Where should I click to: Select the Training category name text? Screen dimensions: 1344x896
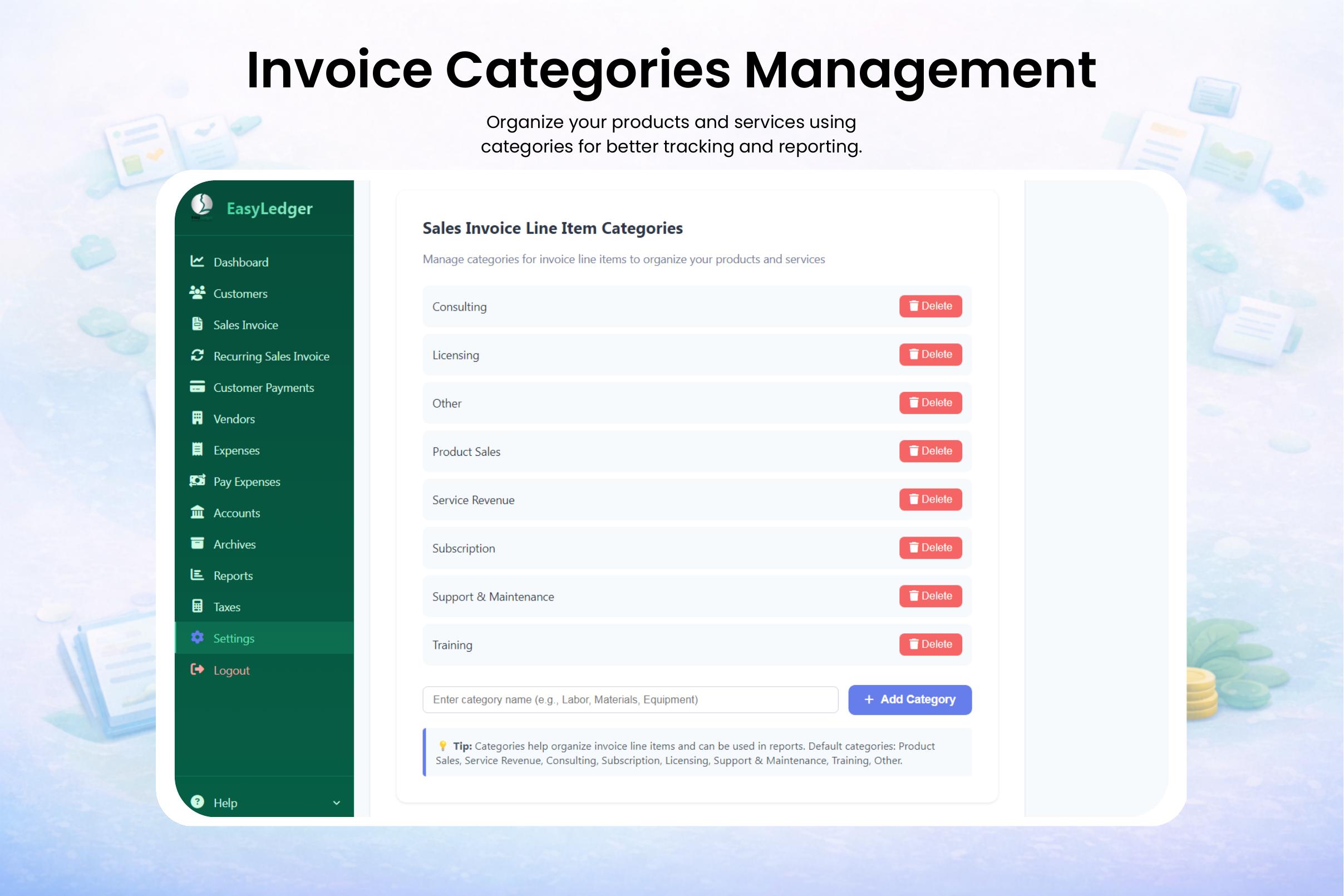(452, 645)
